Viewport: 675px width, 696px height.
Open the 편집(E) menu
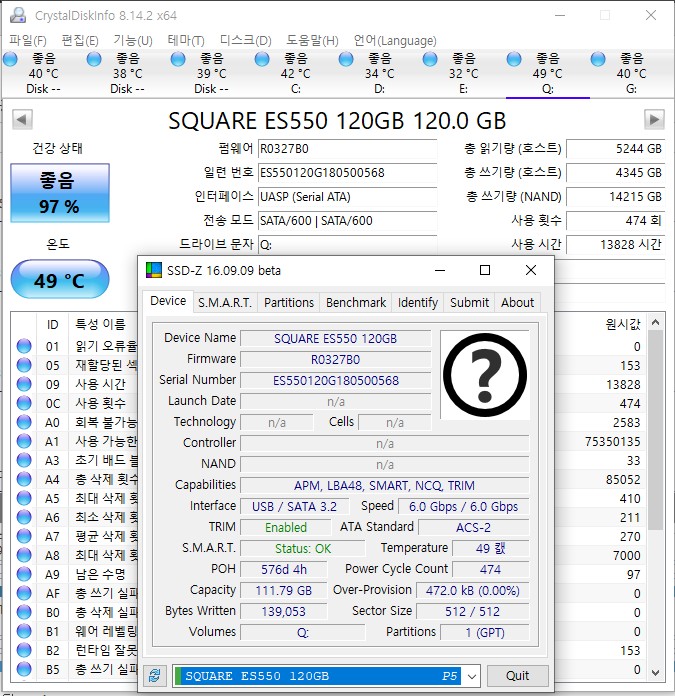tap(80, 40)
